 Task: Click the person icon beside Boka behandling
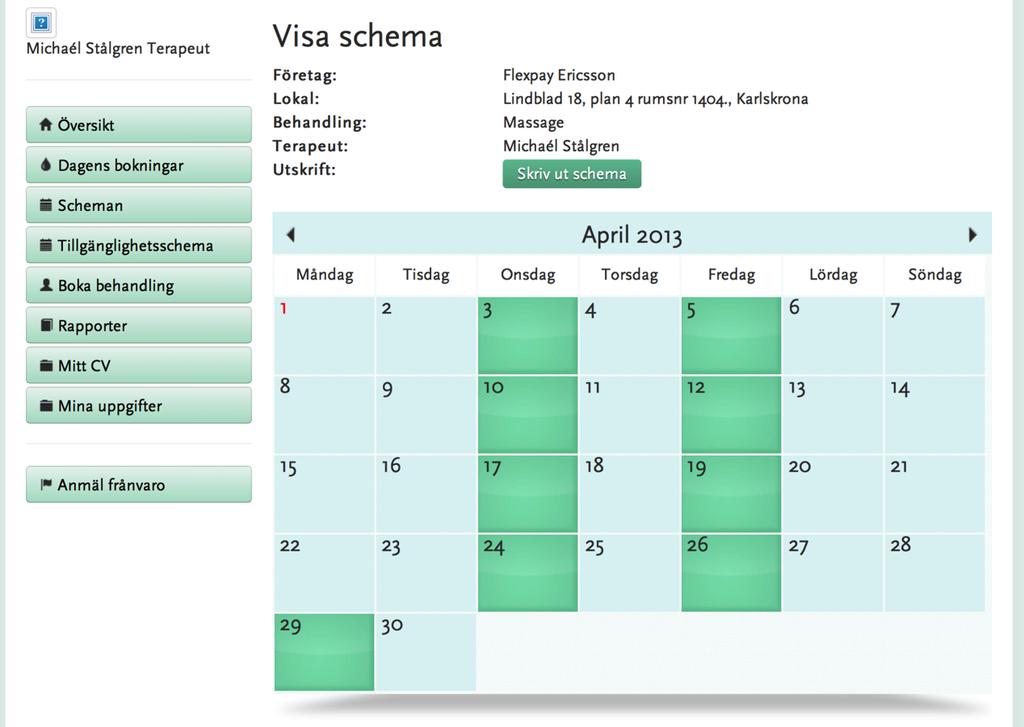(46, 285)
